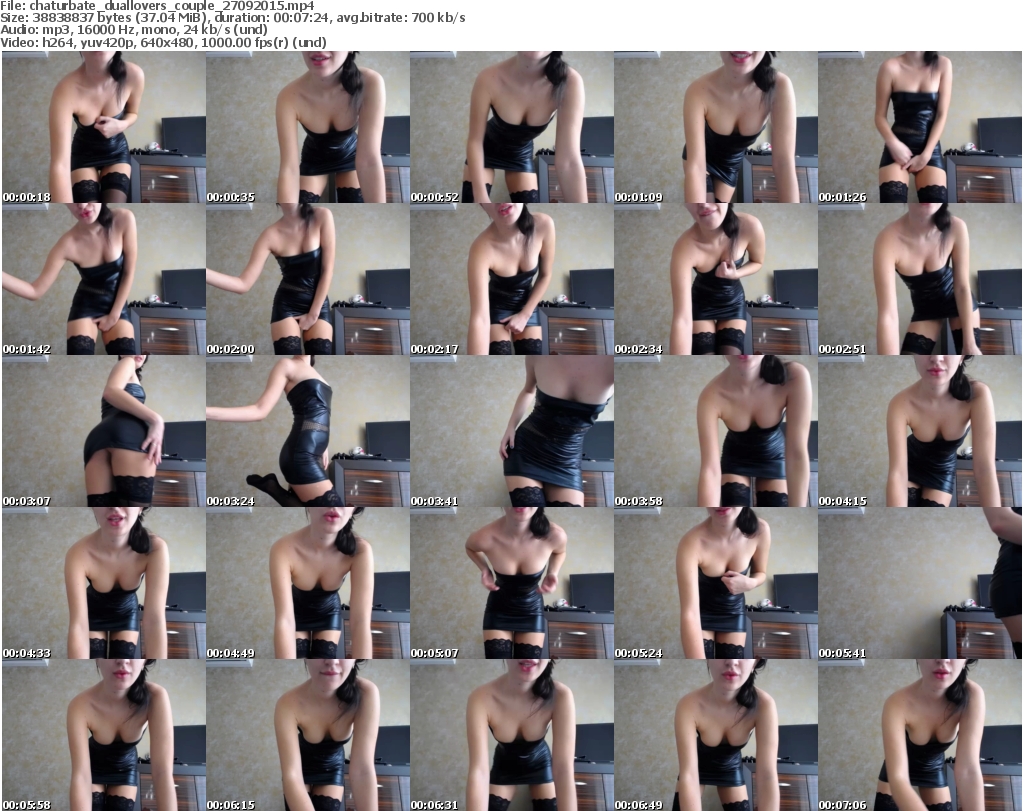Select the 'Video: h264, yuv420p' info line

pyautogui.click(x=163, y=42)
